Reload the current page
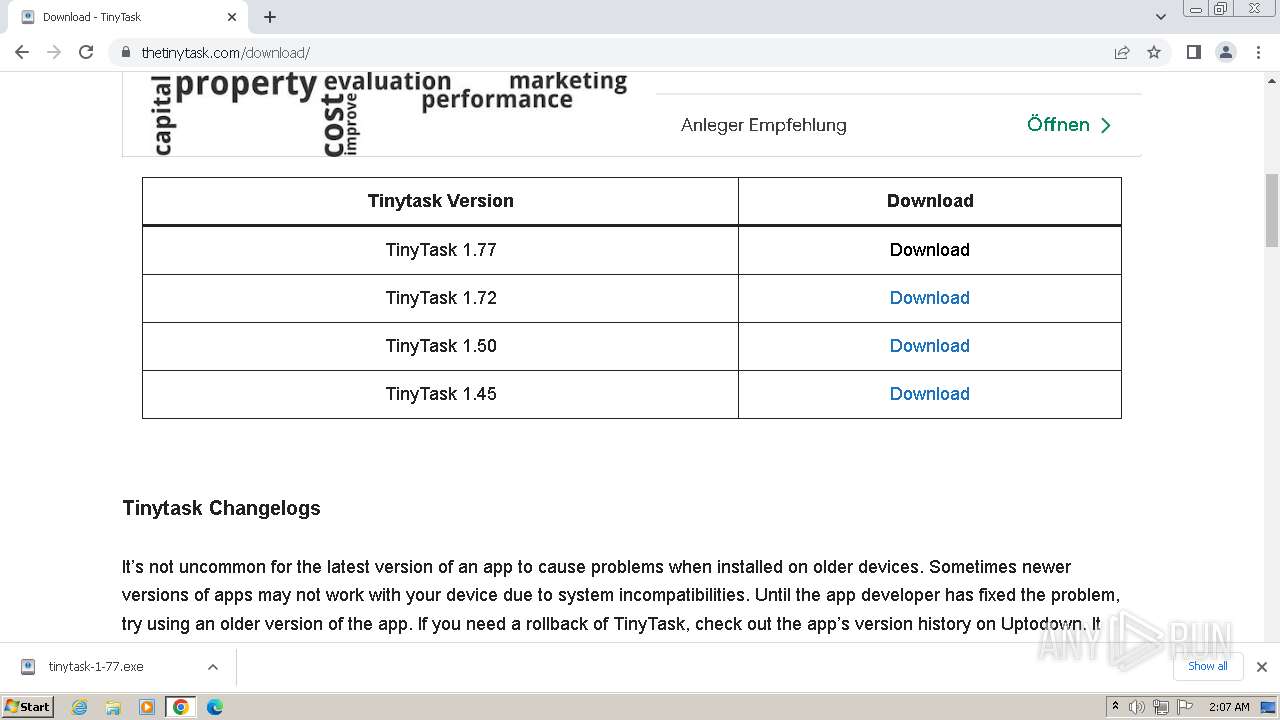The width and height of the screenshot is (1280, 720). (86, 52)
